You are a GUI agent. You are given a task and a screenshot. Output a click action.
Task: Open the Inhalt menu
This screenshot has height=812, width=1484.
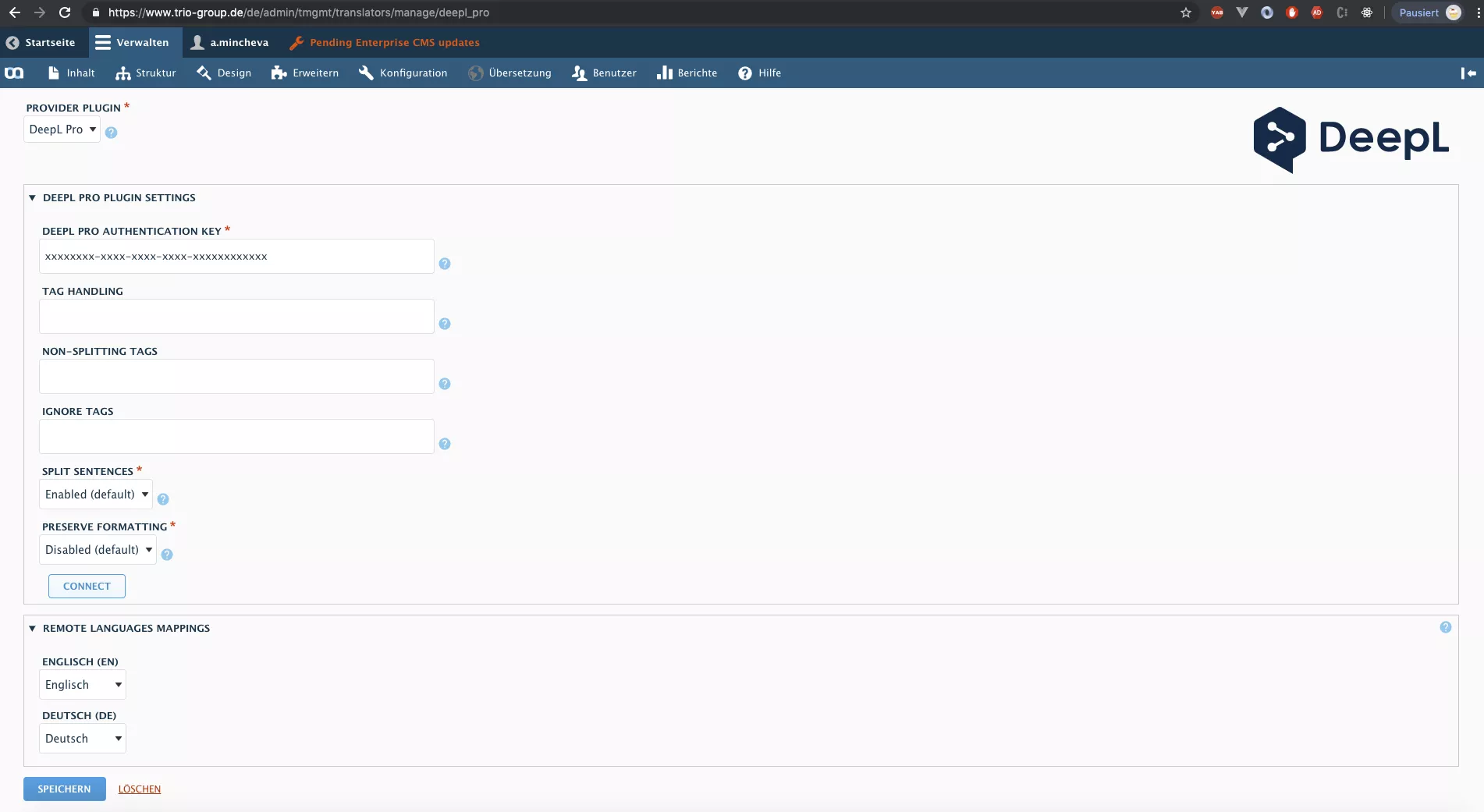71,73
